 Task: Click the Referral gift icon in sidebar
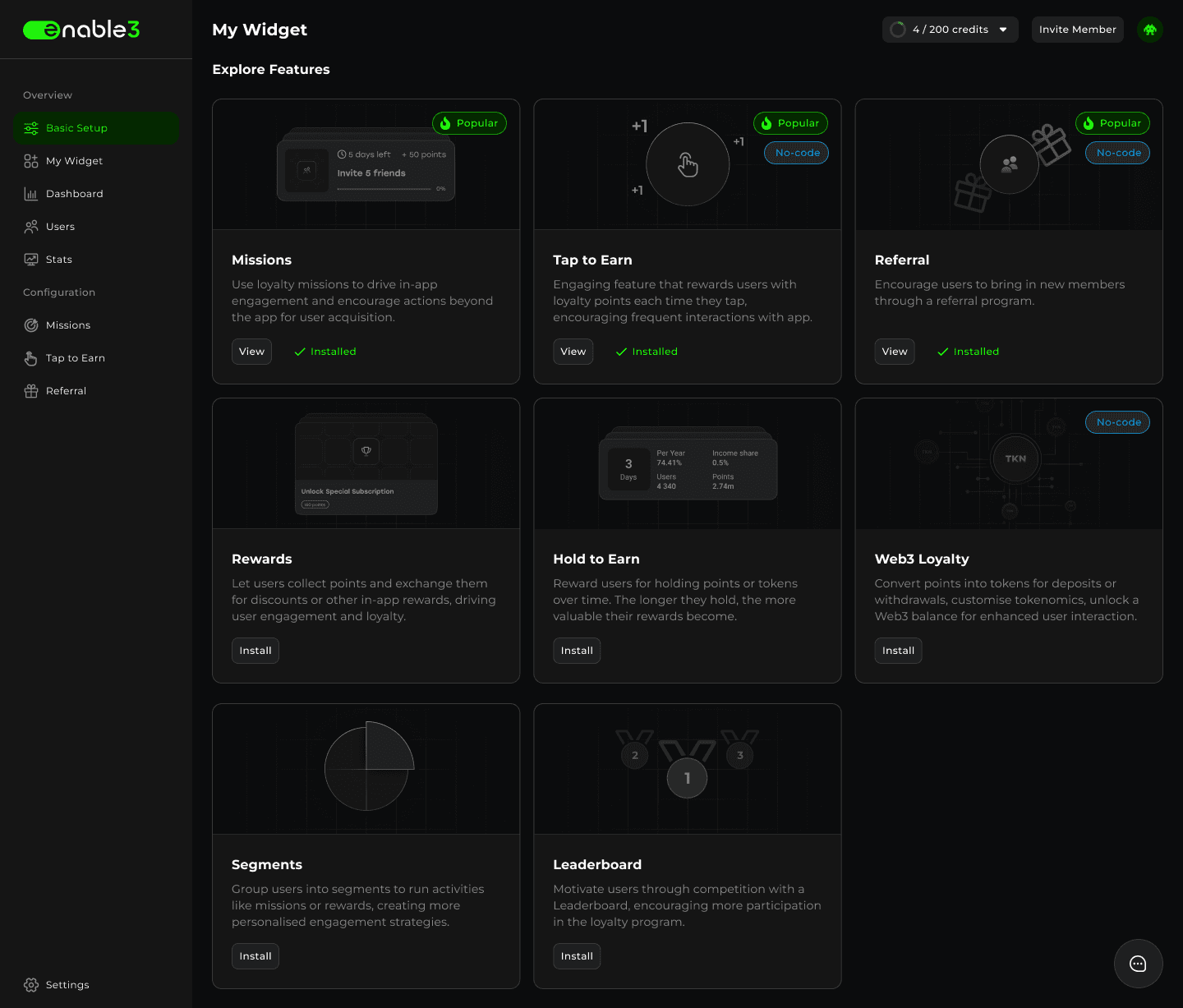click(31, 391)
